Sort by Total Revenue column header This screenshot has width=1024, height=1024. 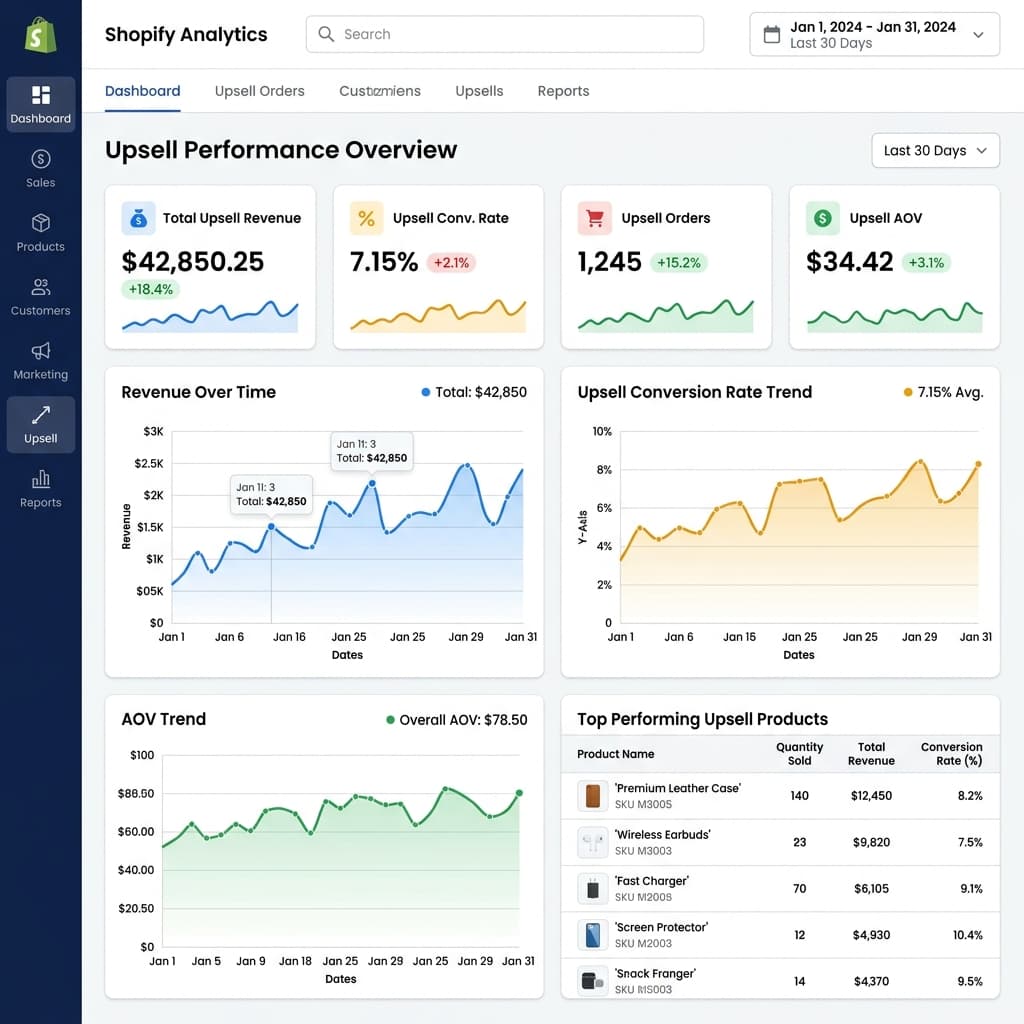(871, 754)
